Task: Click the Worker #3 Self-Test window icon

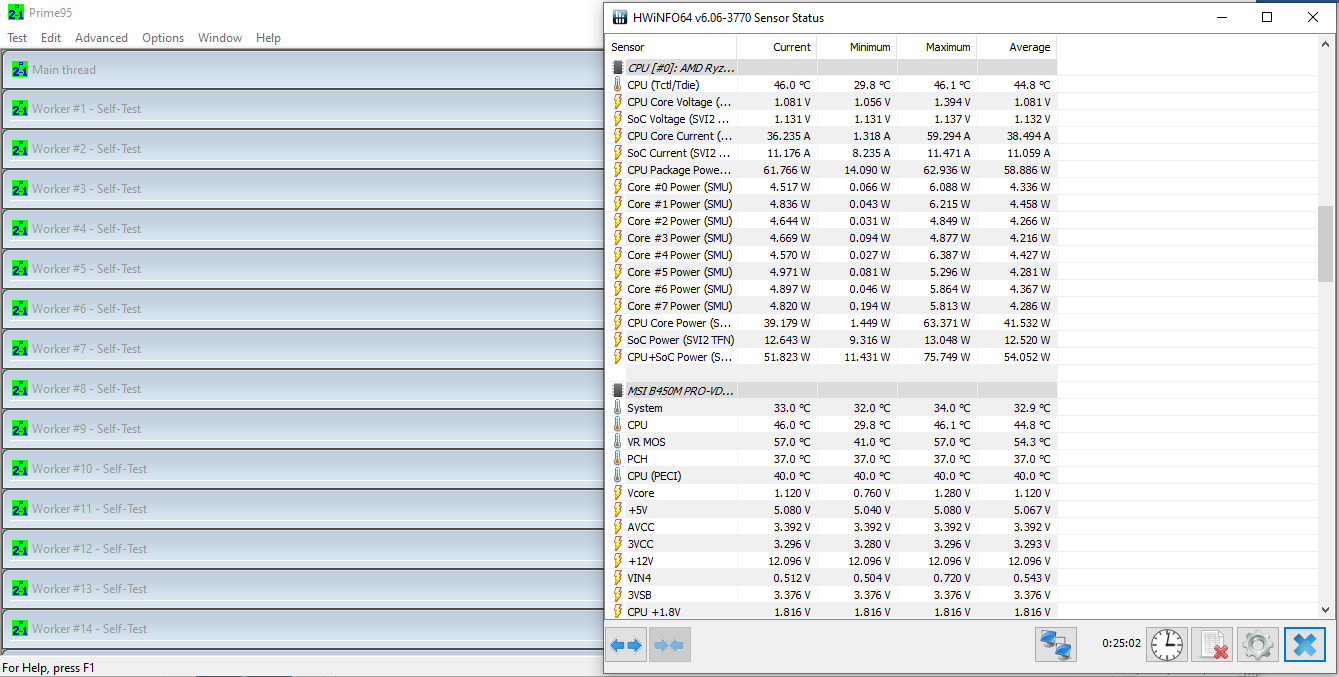Action: pos(20,189)
